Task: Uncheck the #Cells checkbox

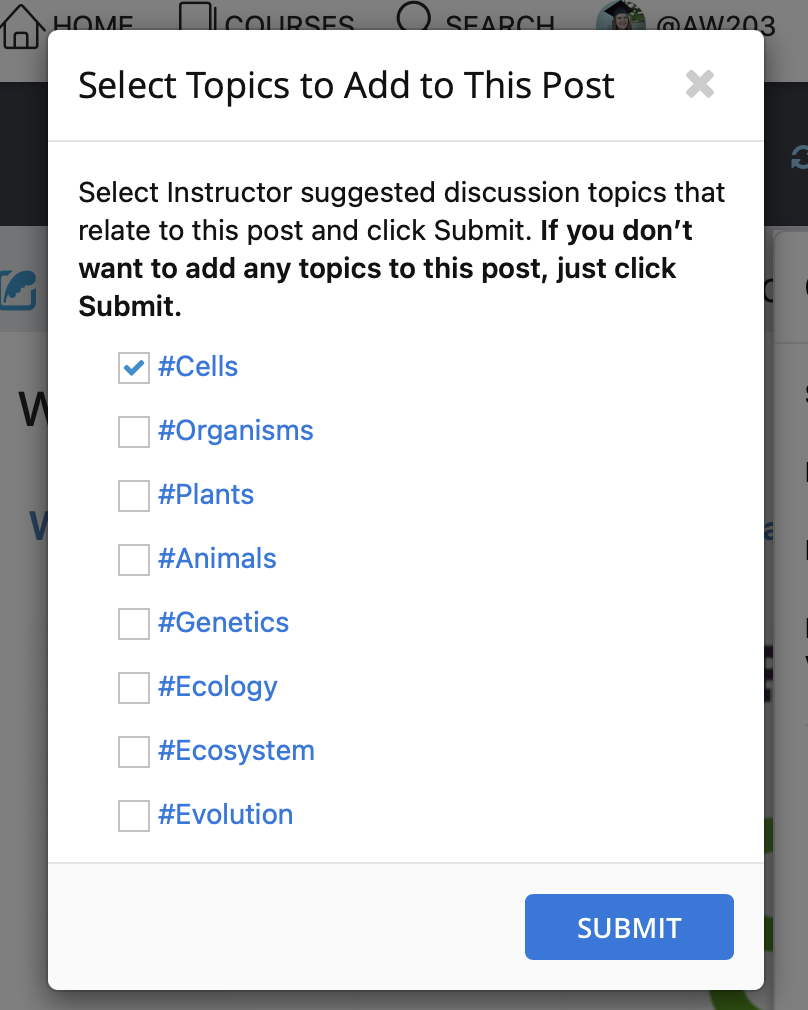Action: coord(134,368)
